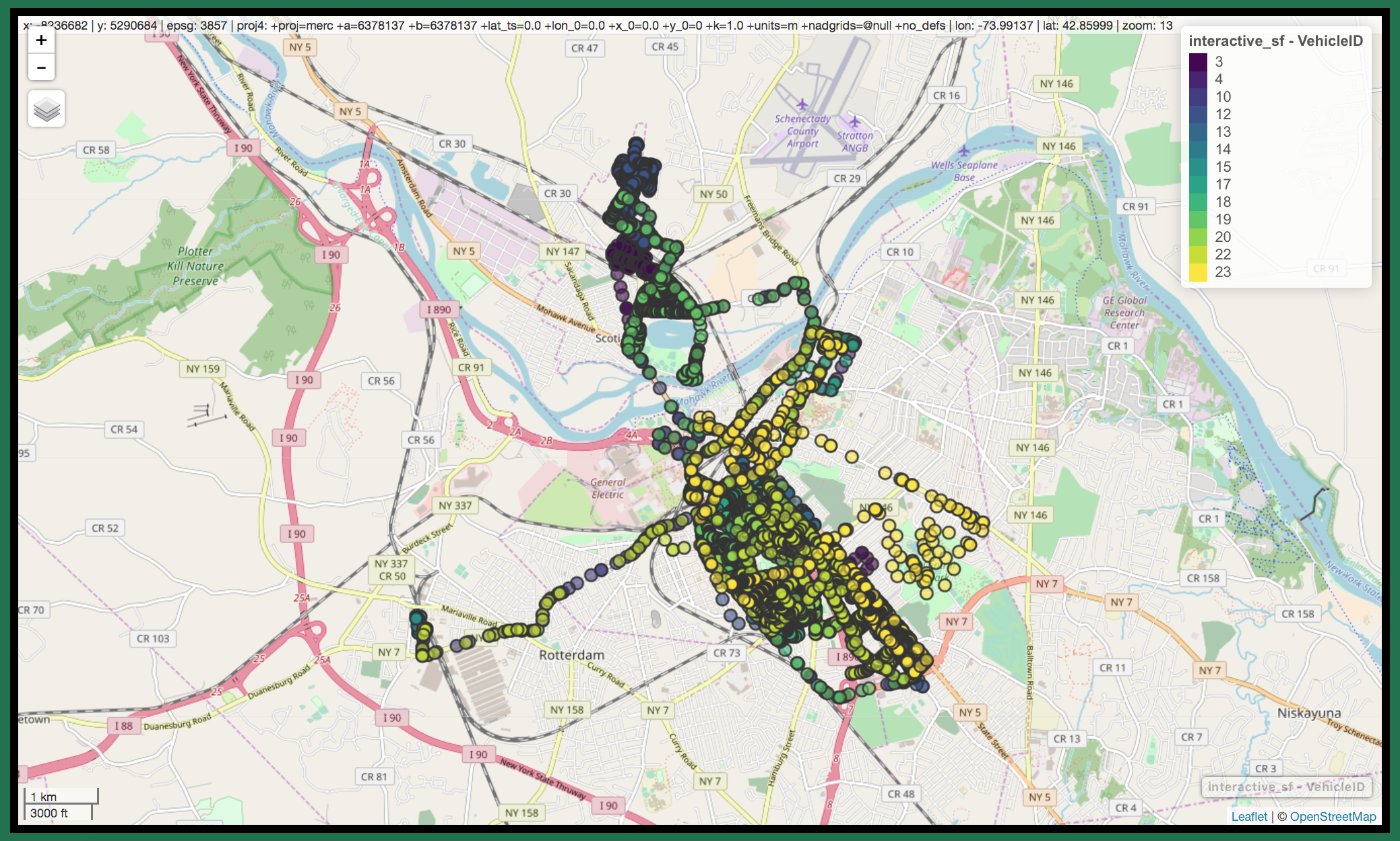The image size is (1400, 841).
Task: Click the Stratton ANGB airport icon
Action: coord(854,122)
